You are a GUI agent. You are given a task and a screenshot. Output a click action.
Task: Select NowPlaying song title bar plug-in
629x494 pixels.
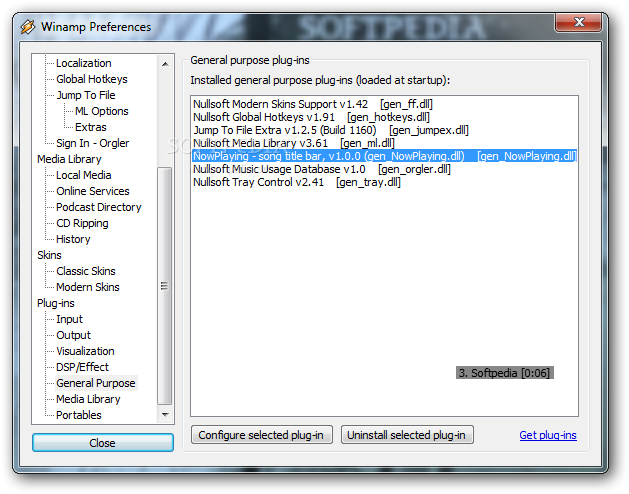coord(384,156)
